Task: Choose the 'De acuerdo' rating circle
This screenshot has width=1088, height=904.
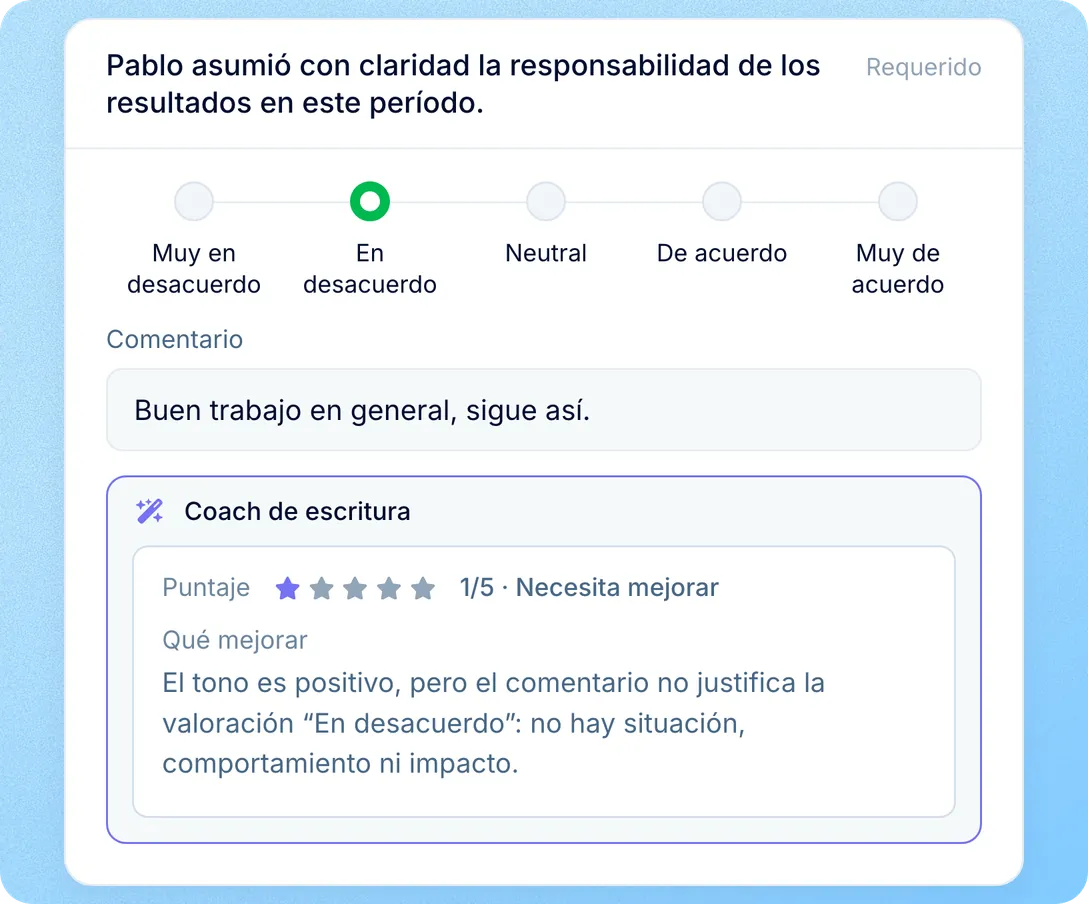Action: click(x=722, y=201)
